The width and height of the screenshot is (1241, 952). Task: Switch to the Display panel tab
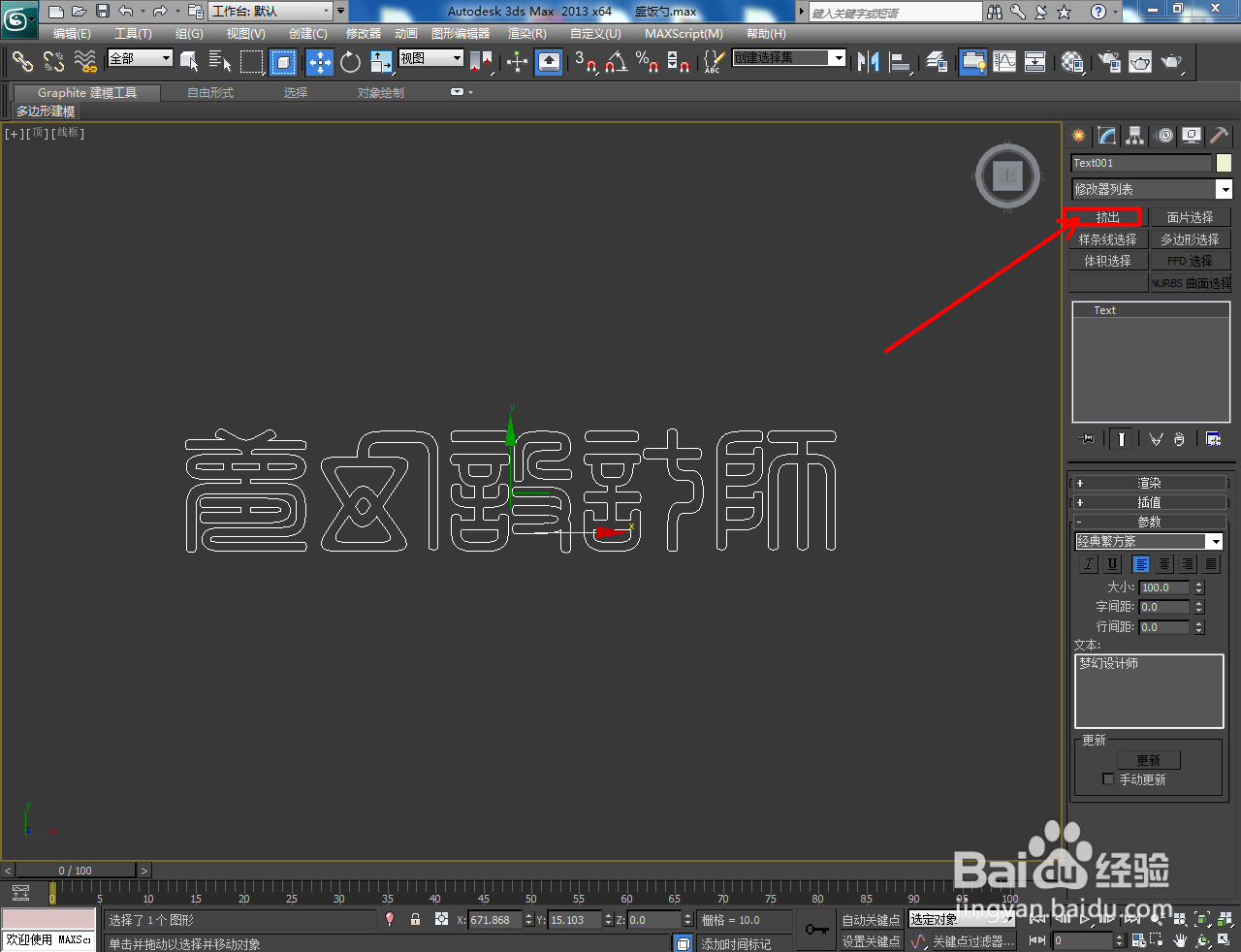point(1192,136)
